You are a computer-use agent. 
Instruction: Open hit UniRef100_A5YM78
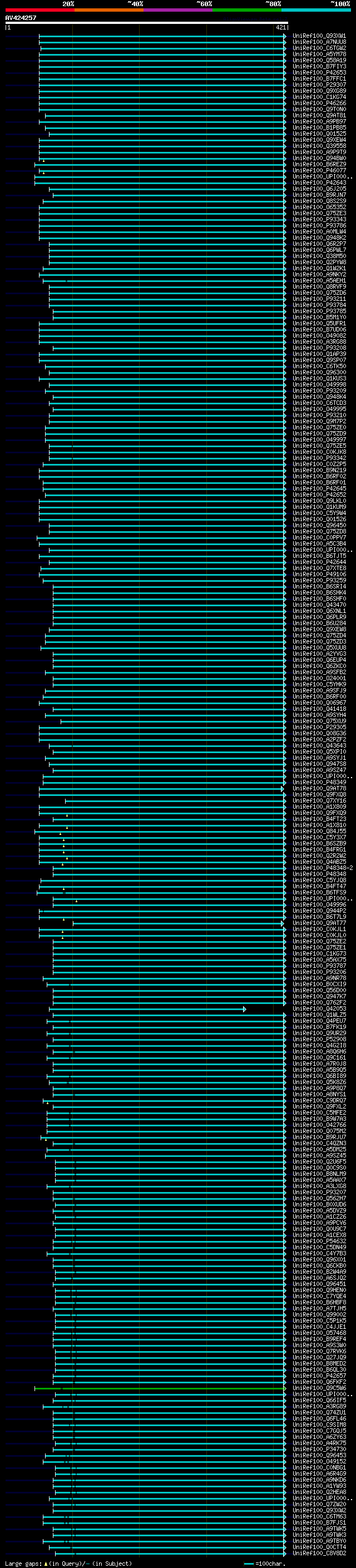point(319,54)
